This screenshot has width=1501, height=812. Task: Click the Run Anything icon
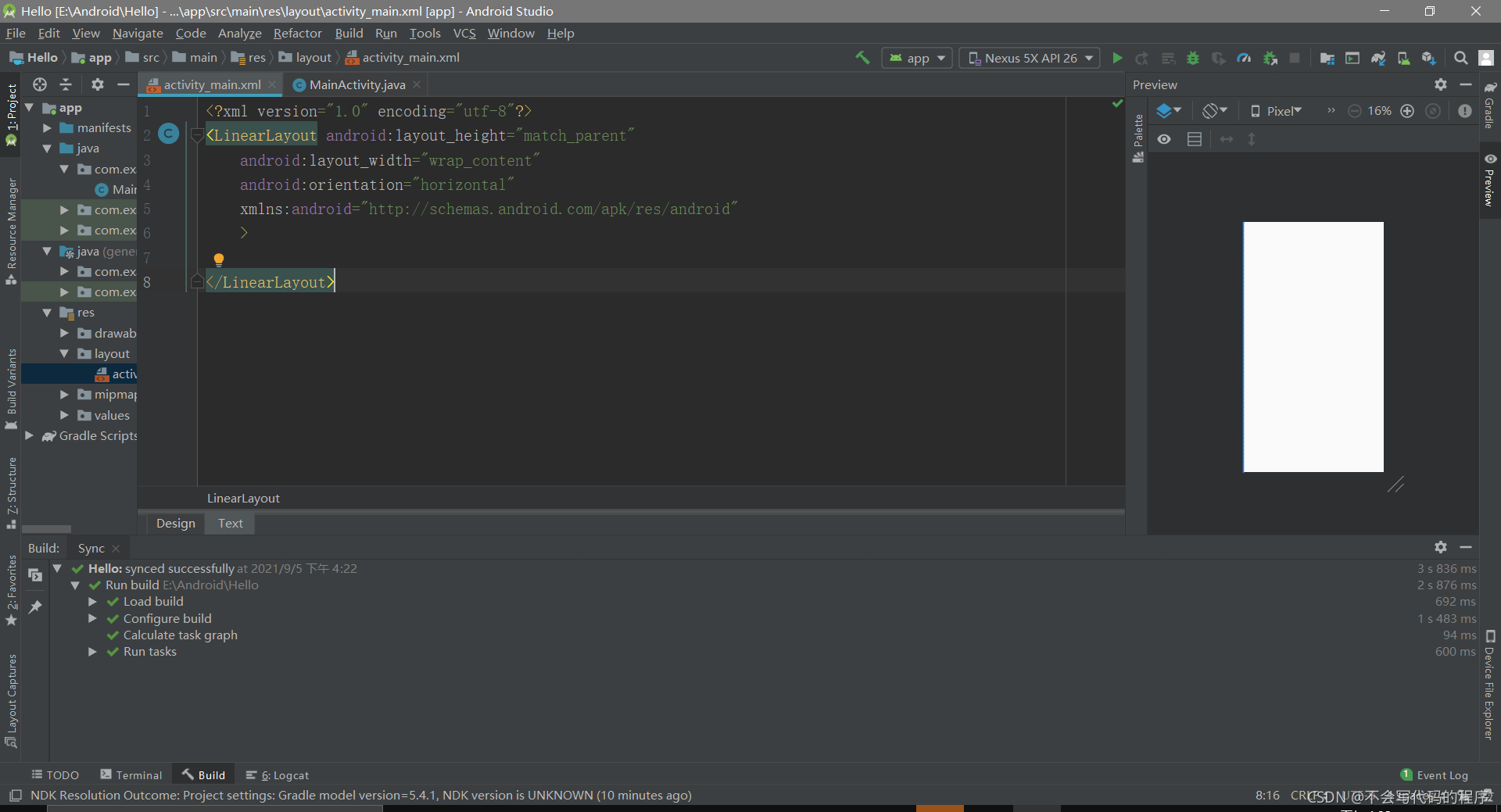[x=1352, y=58]
